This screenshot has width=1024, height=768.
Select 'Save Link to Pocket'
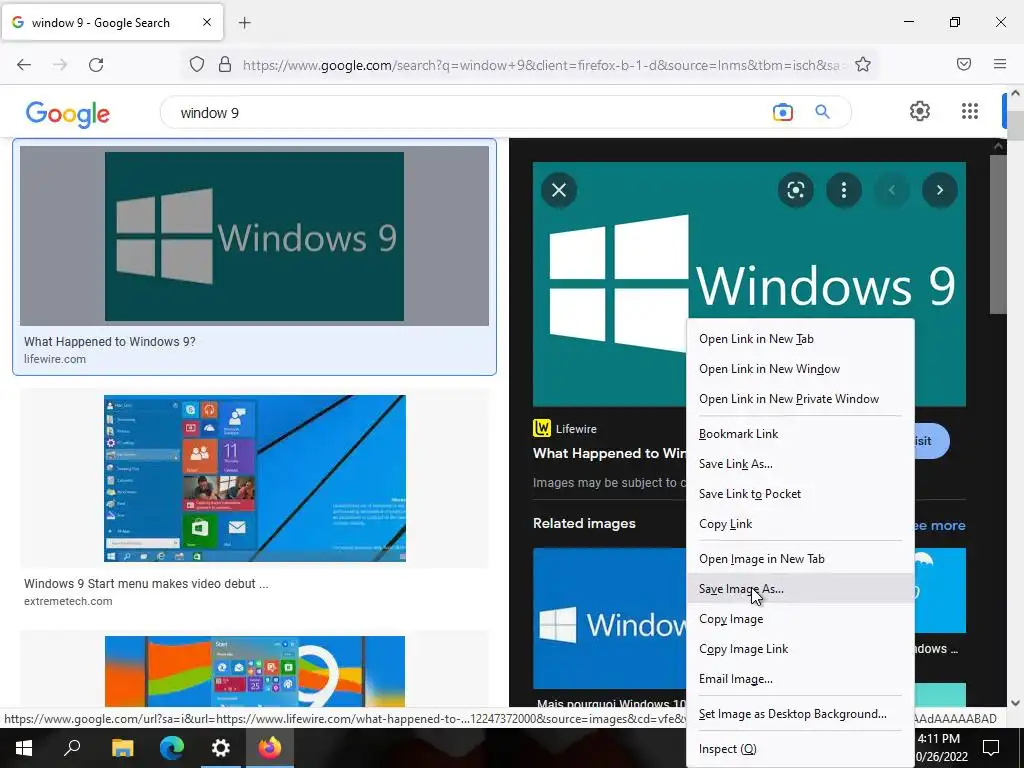tap(800, 494)
